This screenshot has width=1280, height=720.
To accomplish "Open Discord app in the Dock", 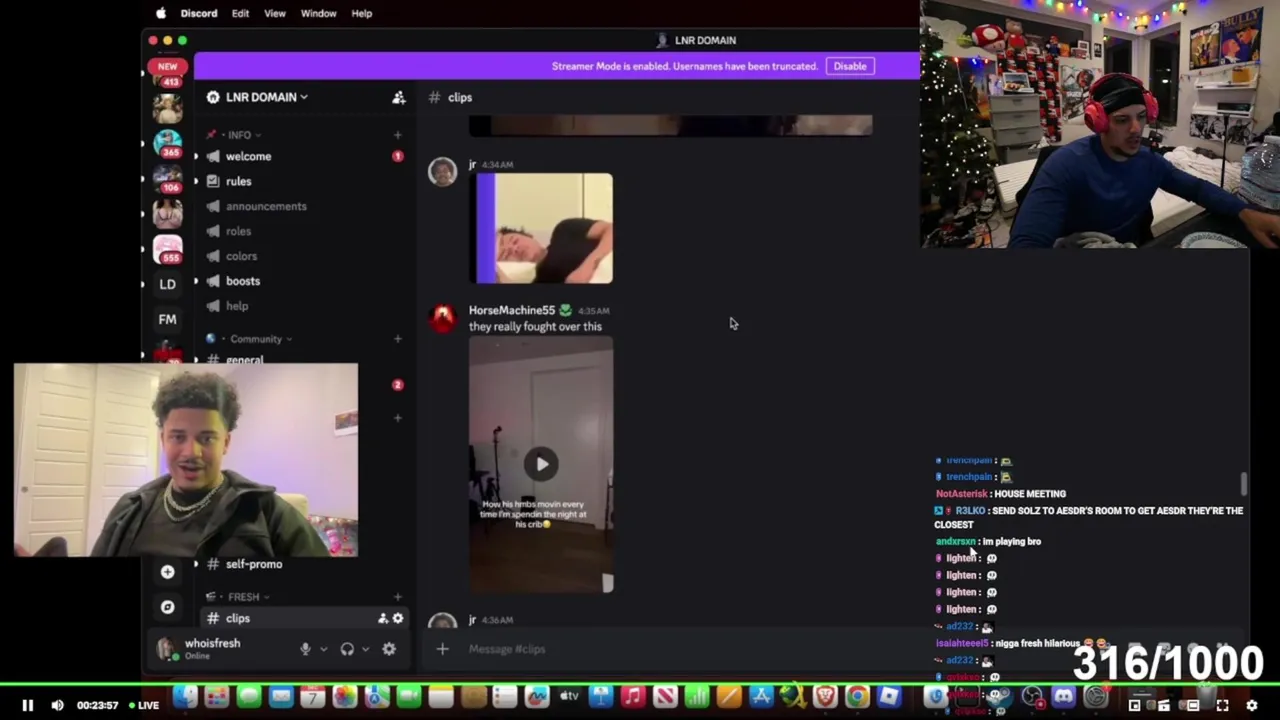I will 1063,697.
